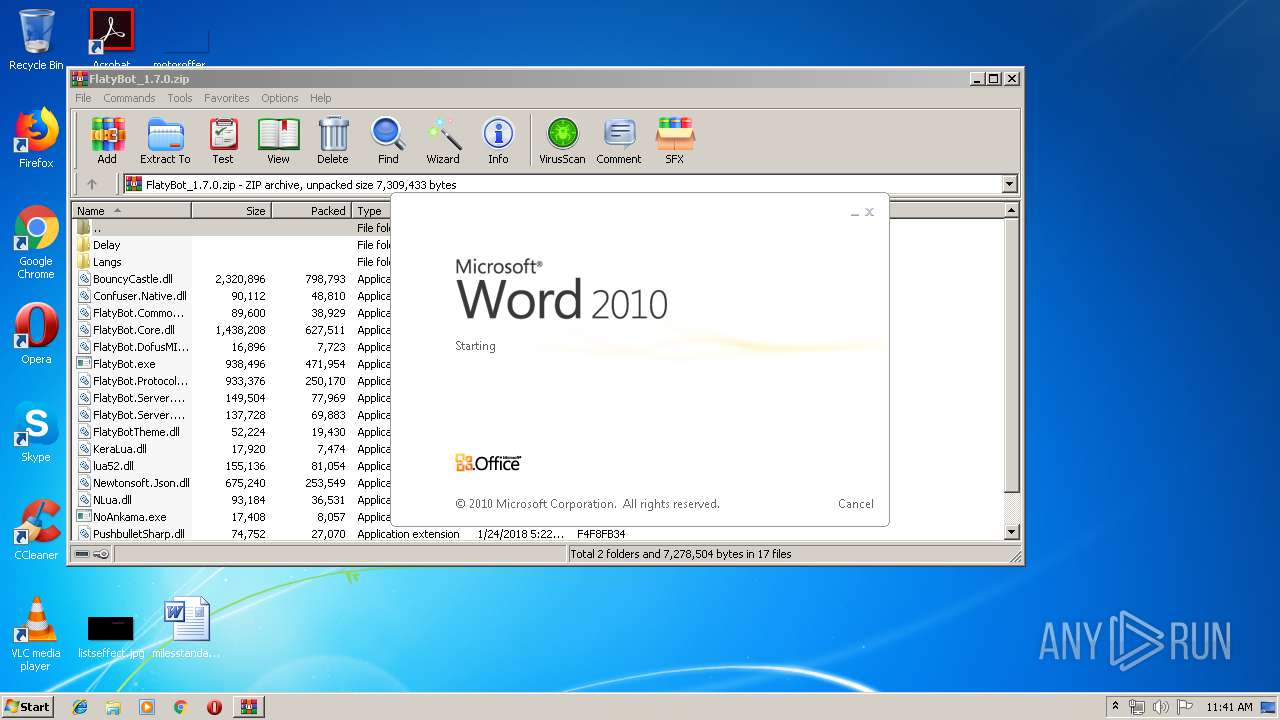Open the Tools menu
The width and height of the screenshot is (1280, 720).
click(x=180, y=98)
